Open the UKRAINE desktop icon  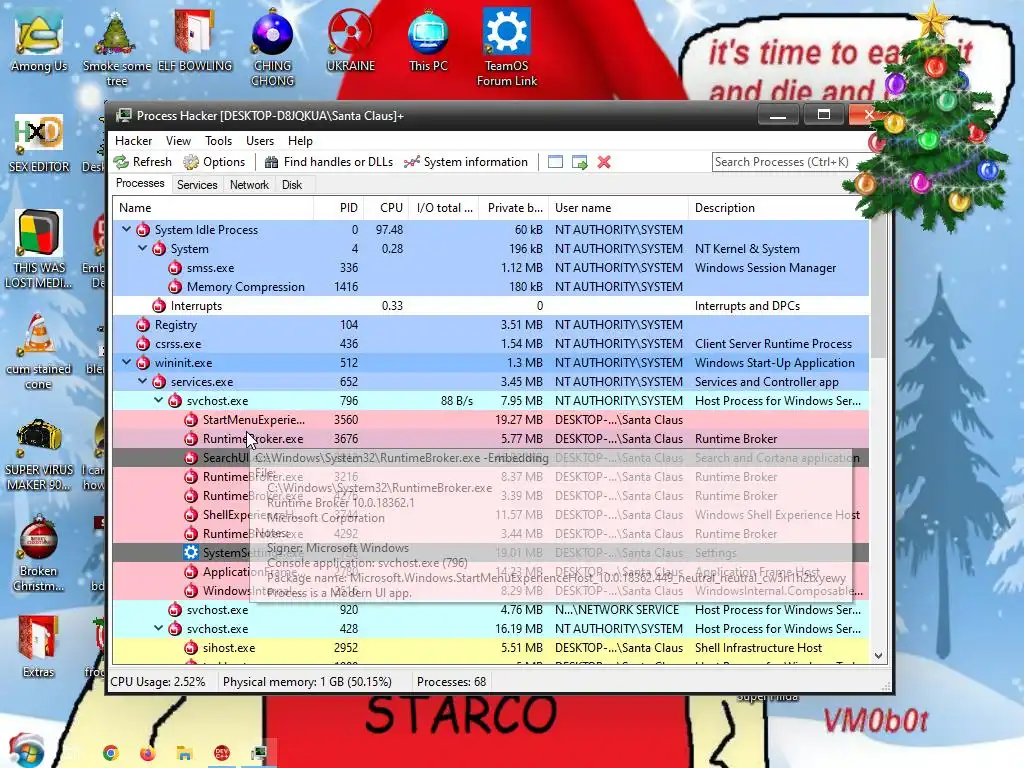[x=351, y=42]
